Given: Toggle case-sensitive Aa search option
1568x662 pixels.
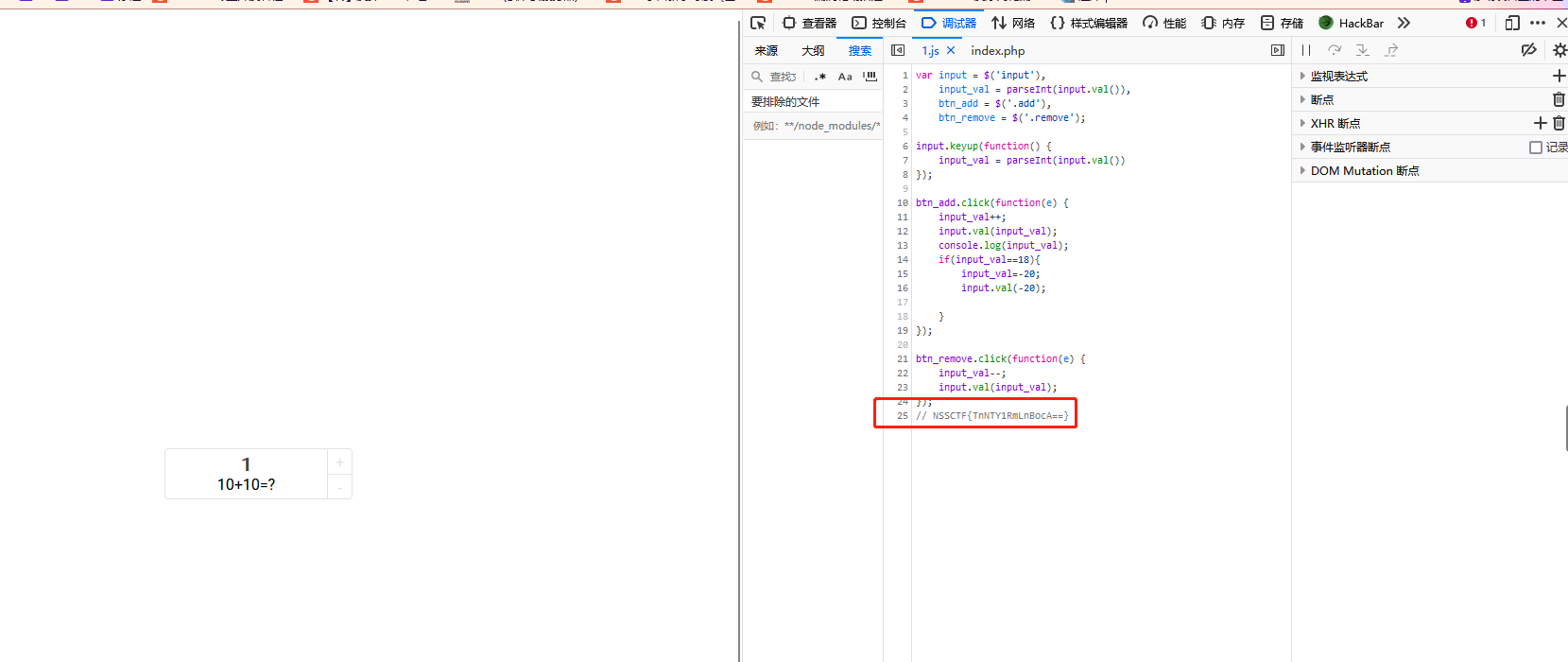Looking at the screenshot, I should point(845,77).
